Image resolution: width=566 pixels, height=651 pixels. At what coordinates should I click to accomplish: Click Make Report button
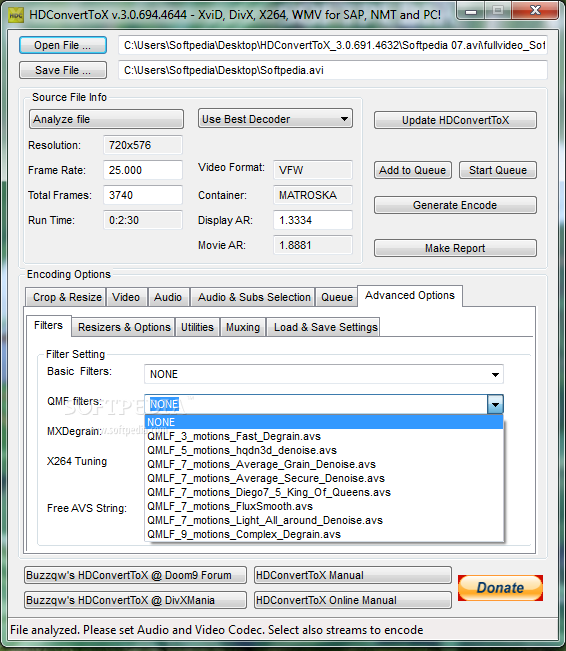click(x=455, y=248)
